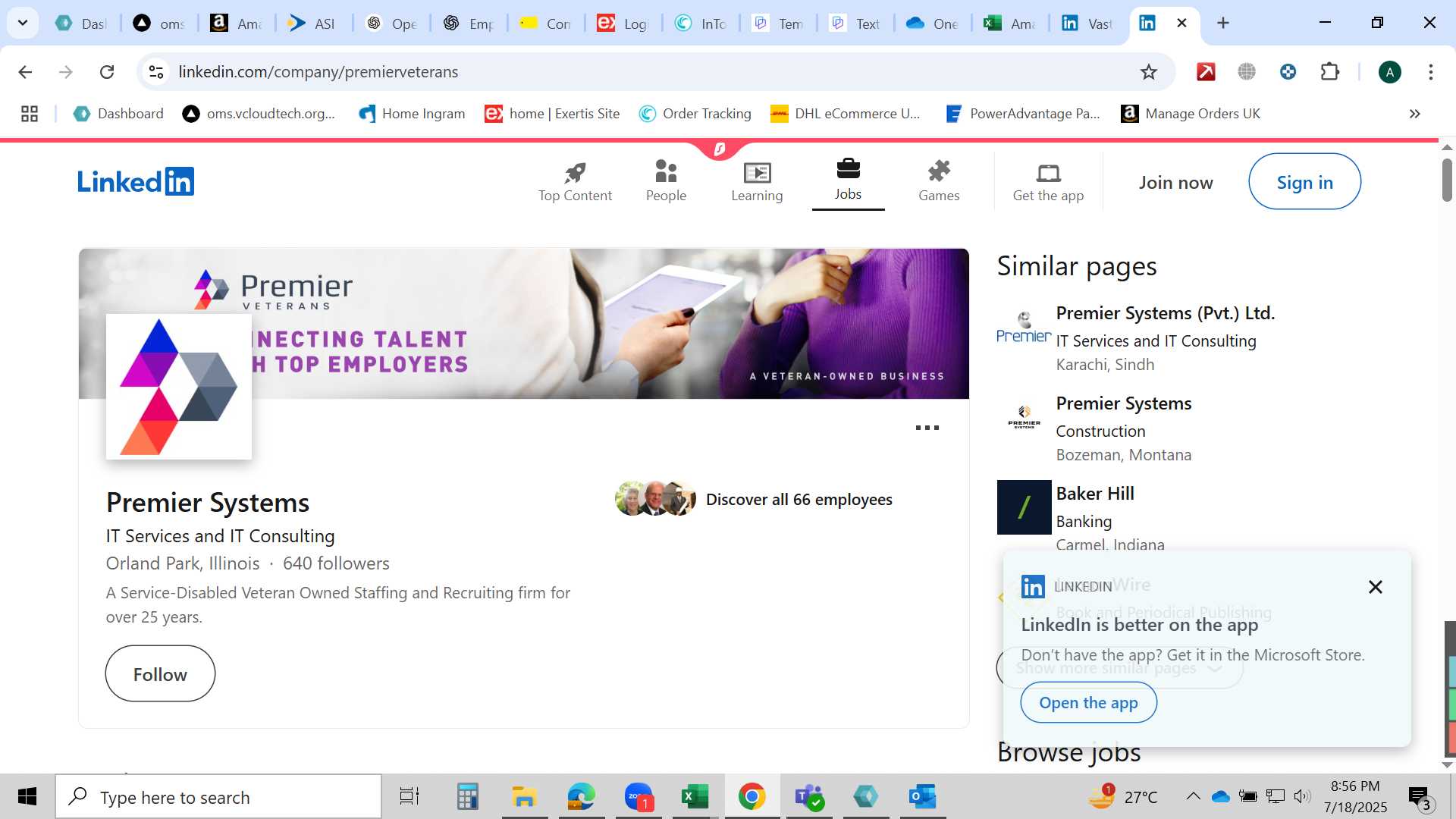The height and width of the screenshot is (819, 1456).
Task: Click the page vertical scrollbar thumb
Action: click(1447, 180)
